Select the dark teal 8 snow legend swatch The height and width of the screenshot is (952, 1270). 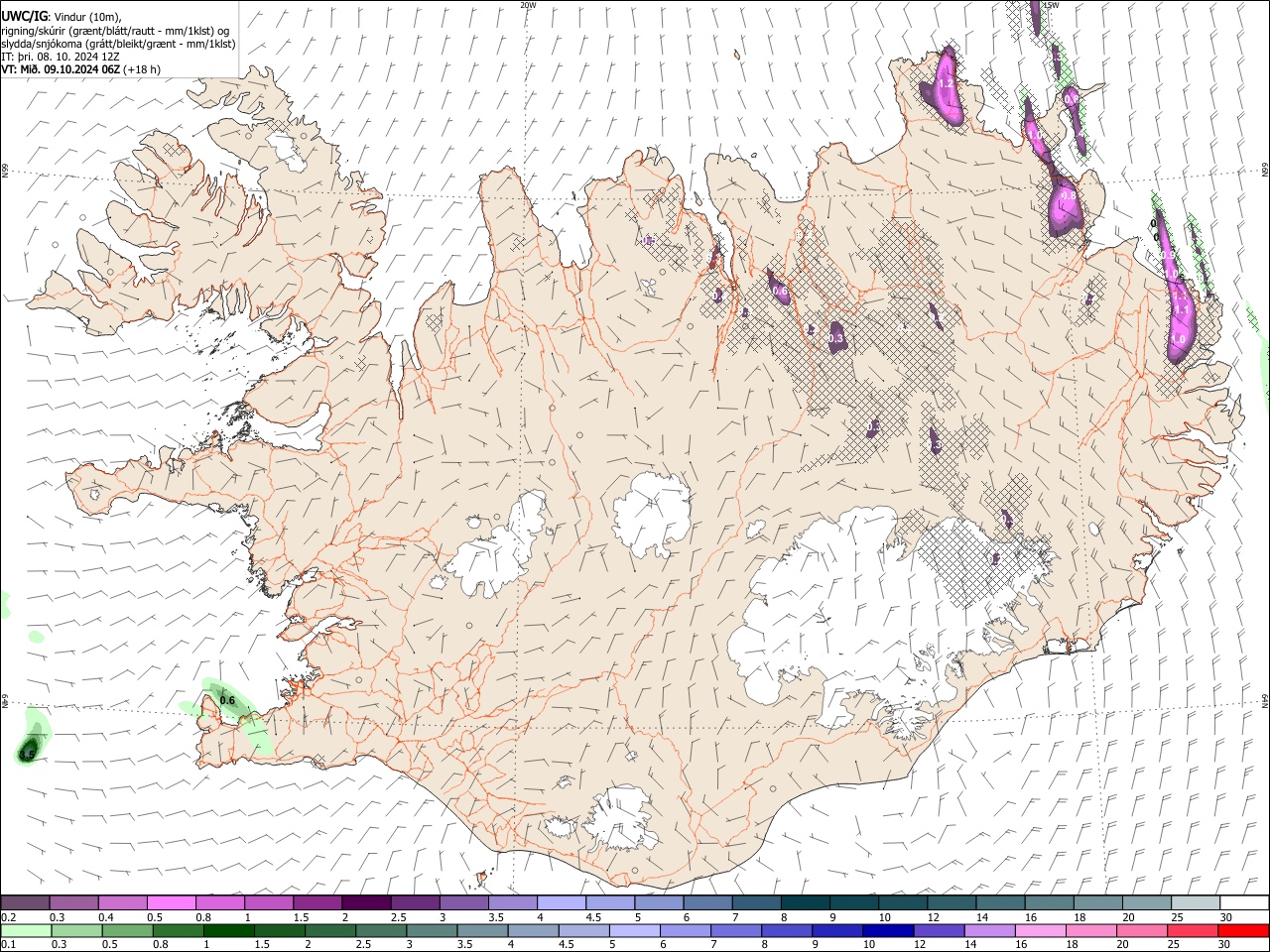coord(805,902)
